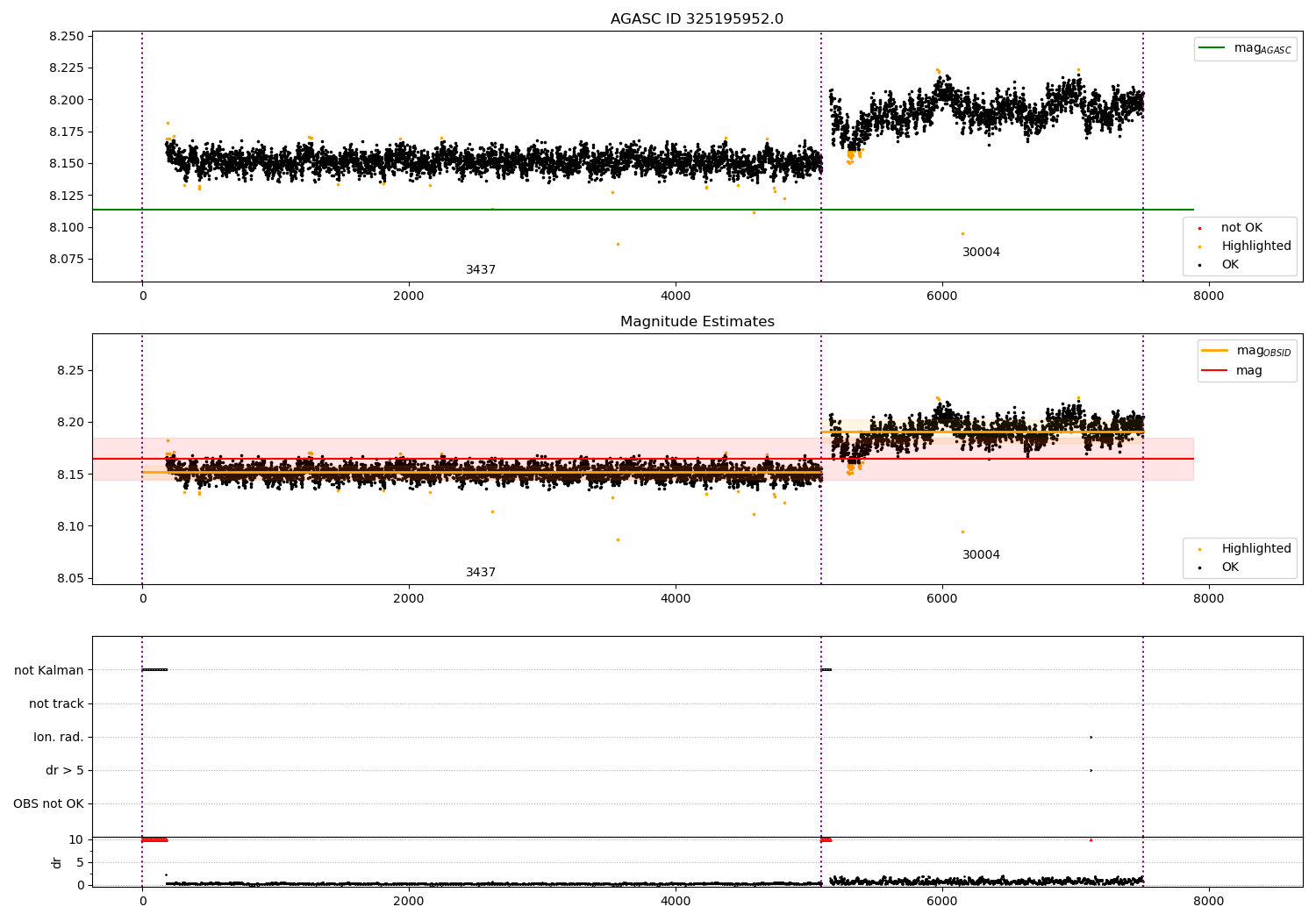Click the '8.125' y-axis tick label
This screenshot has width=1316, height=921.
coord(67,196)
